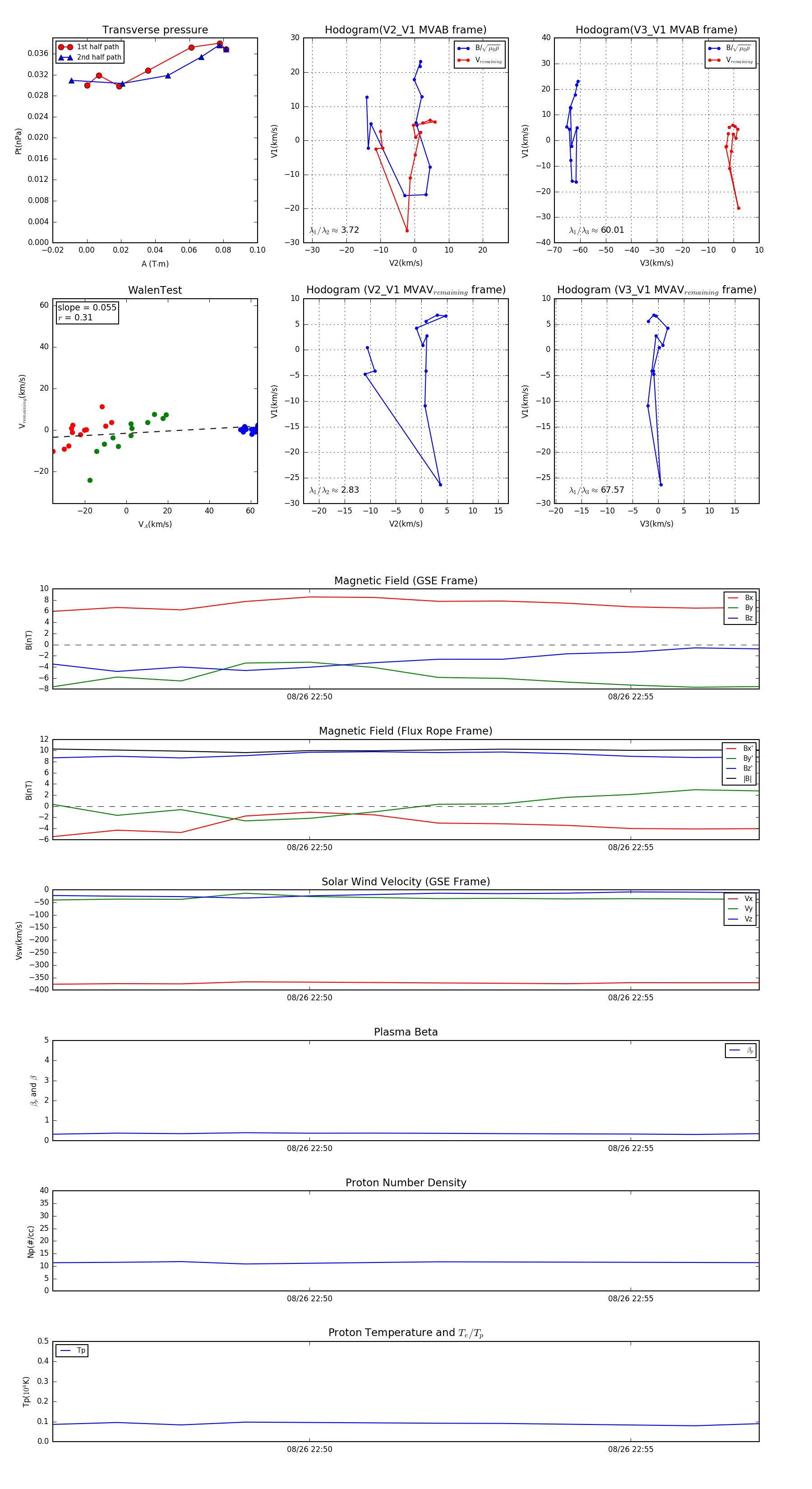Click the 'Tp' legend entry
The width and height of the screenshot is (812, 1489).
point(72,1351)
